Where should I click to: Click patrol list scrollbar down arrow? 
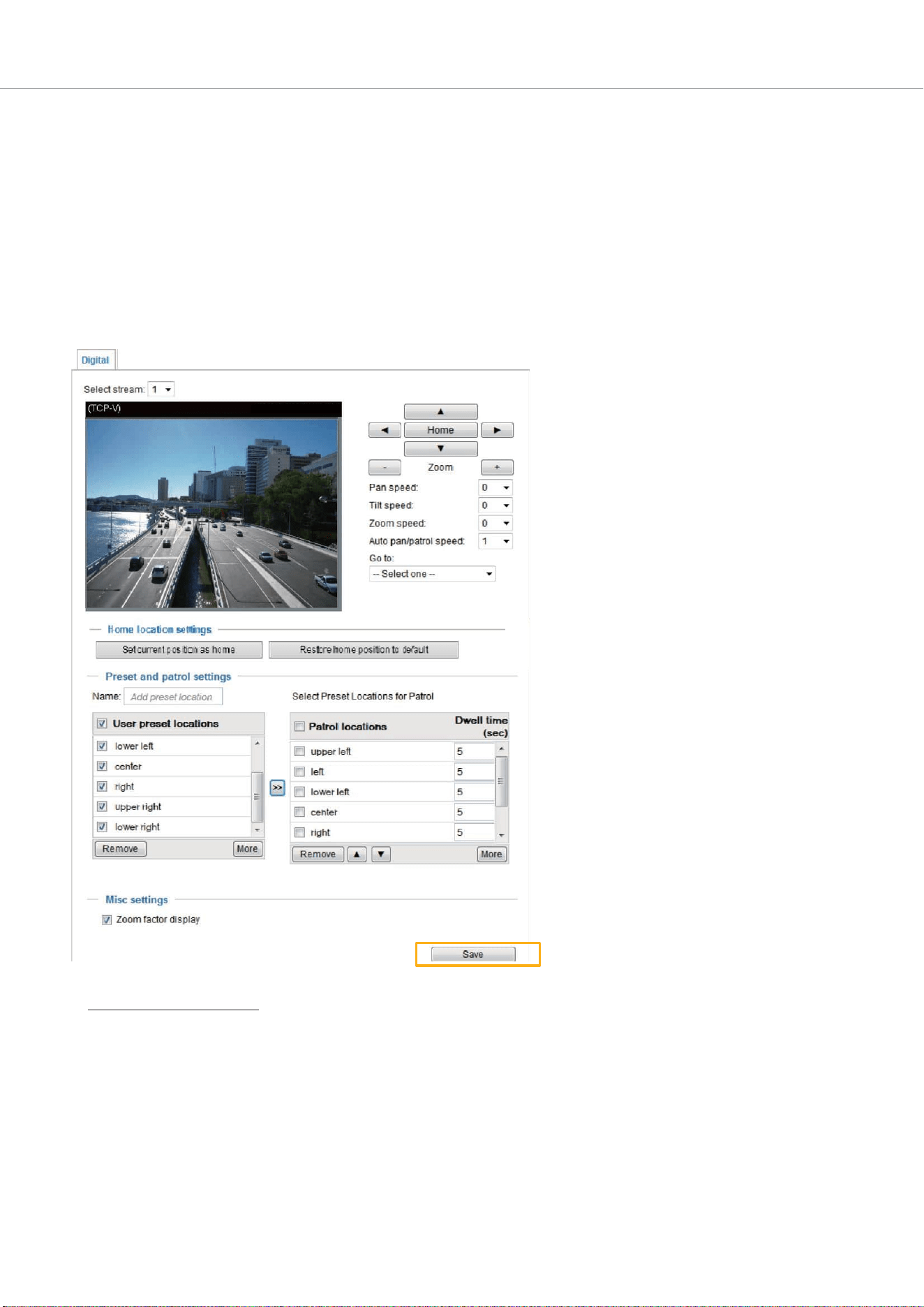[501, 835]
